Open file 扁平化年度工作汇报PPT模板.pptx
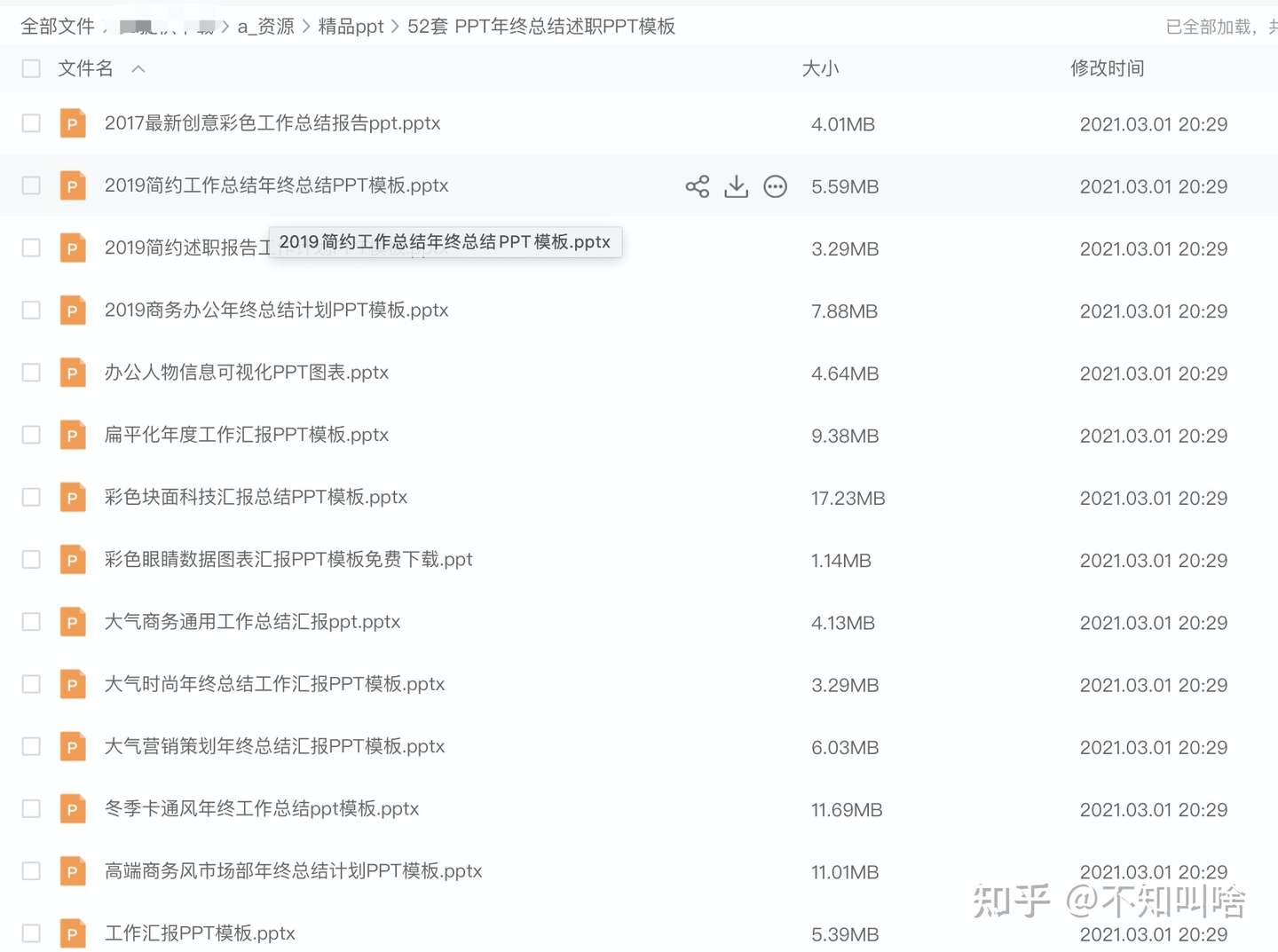The height and width of the screenshot is (952, 1278). (x=247, y=435)
